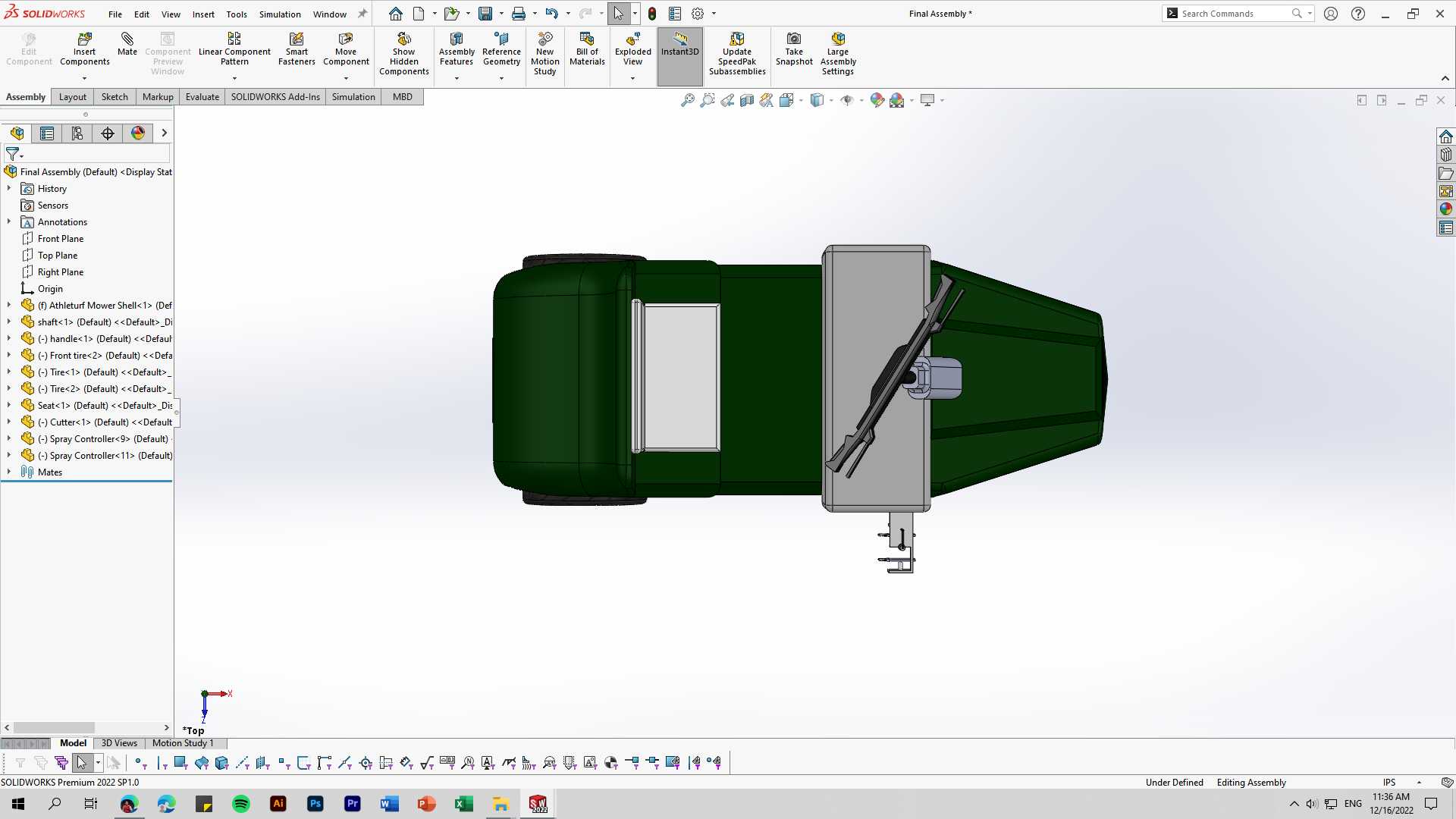
Task: Open the DisplayManager appearance tab
Action: click(138, 133)
